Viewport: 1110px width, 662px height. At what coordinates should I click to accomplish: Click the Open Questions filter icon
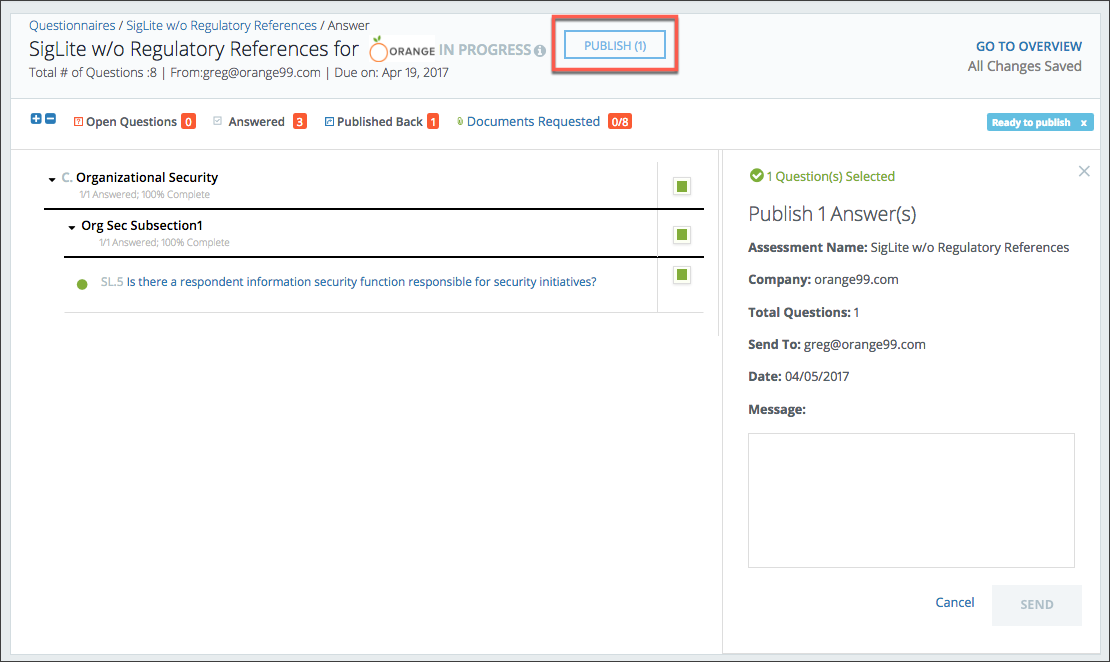pyautogui.click(x=79, y=122)
